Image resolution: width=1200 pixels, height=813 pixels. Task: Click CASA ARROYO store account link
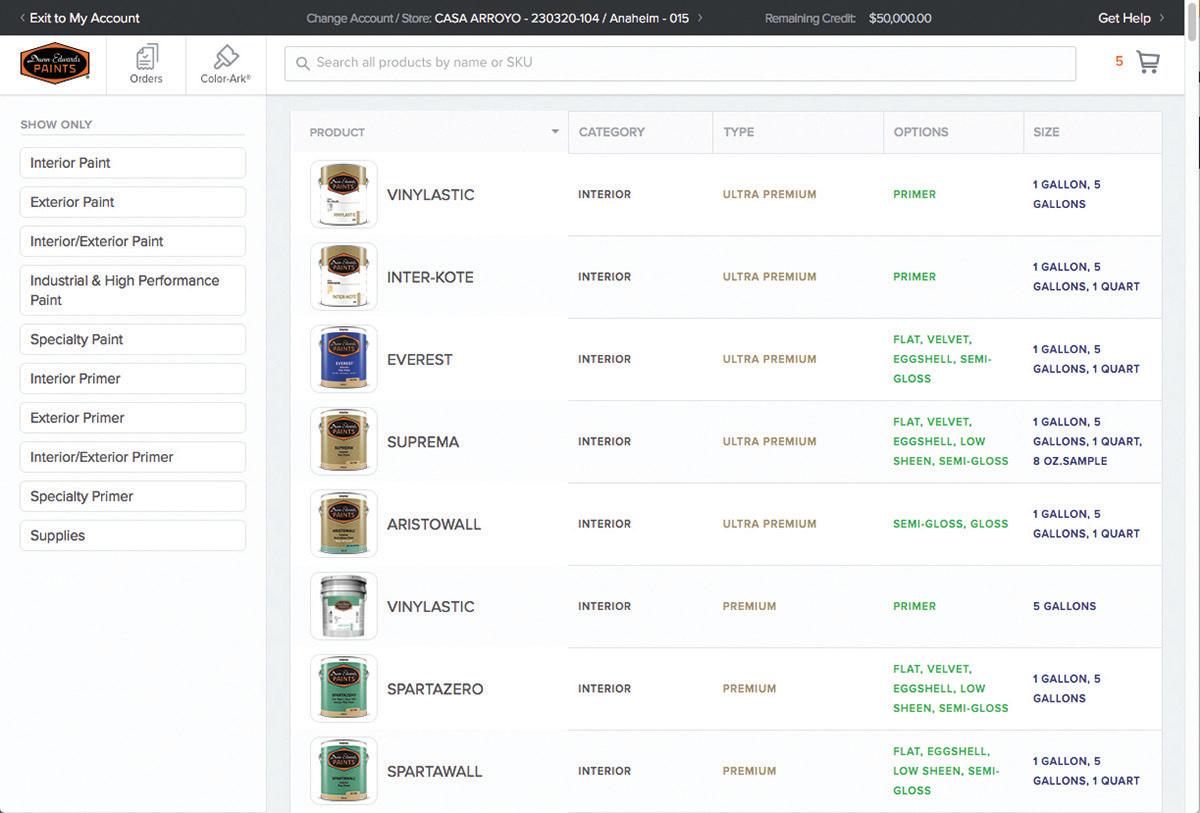pos(562,18)
